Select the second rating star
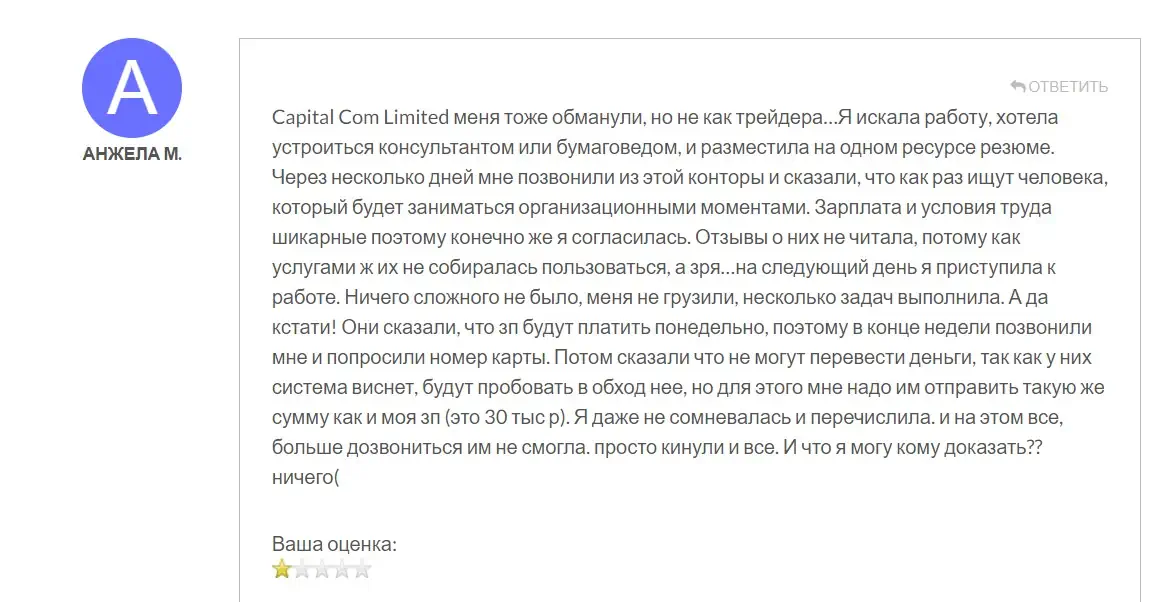The height and width of the screenshot is (602, 1160). pyautogui.click(x=302, y=569)
